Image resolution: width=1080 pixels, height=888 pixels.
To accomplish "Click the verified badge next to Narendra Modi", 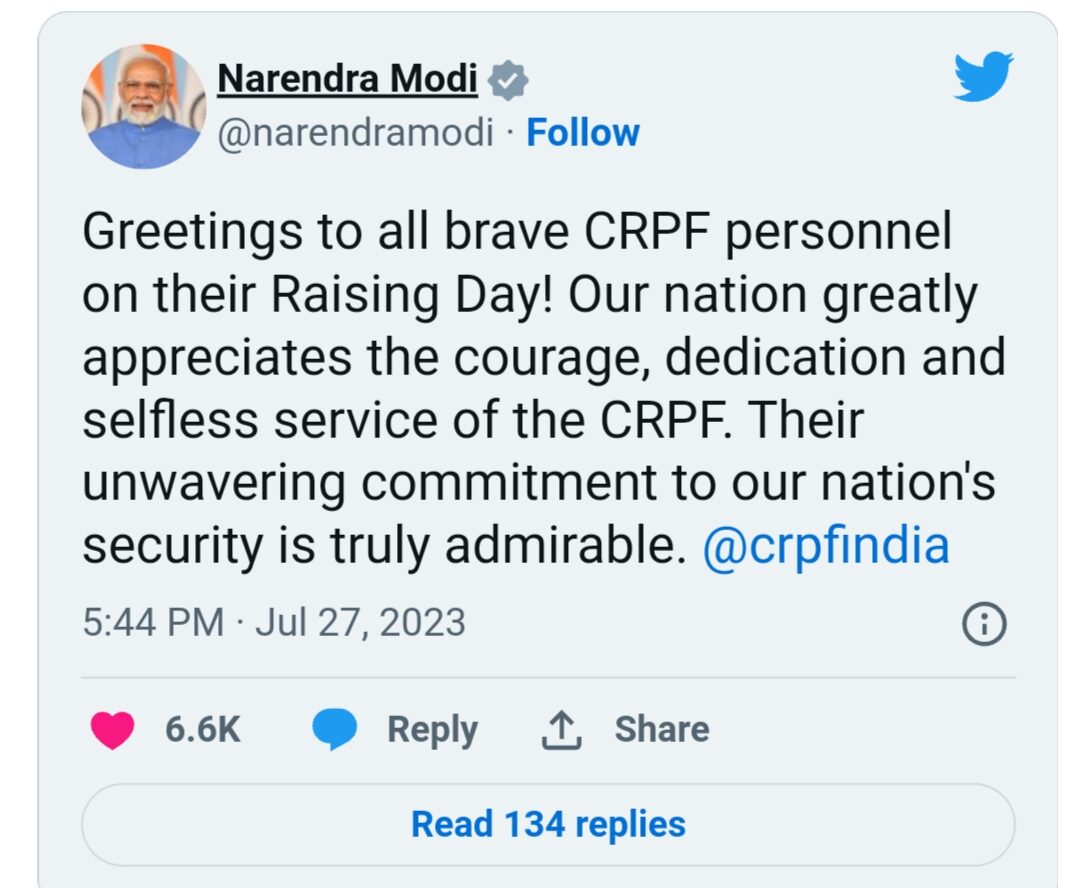I will pos(508,80).
